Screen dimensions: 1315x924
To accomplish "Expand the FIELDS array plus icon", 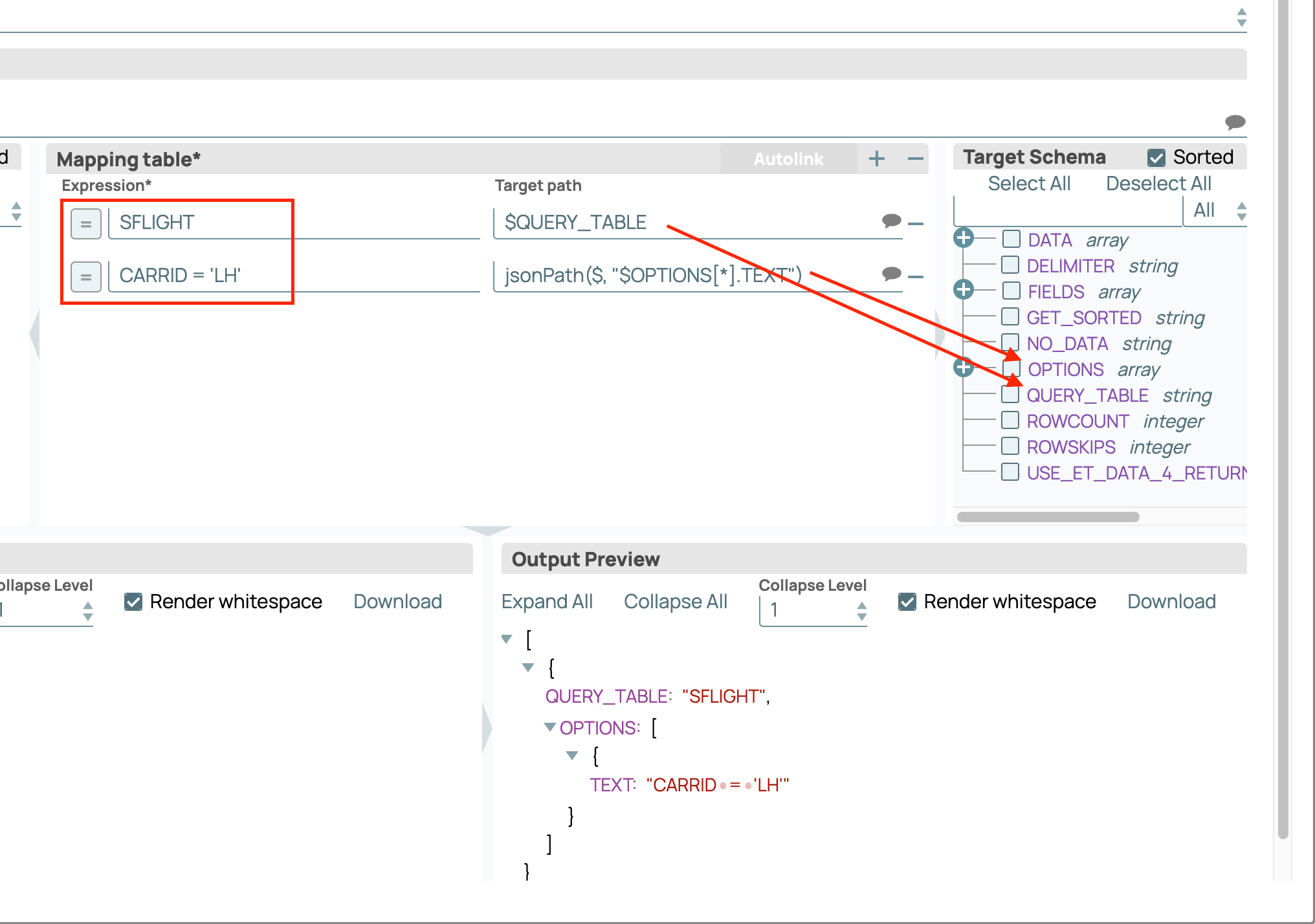I will [x=964, y=290].
